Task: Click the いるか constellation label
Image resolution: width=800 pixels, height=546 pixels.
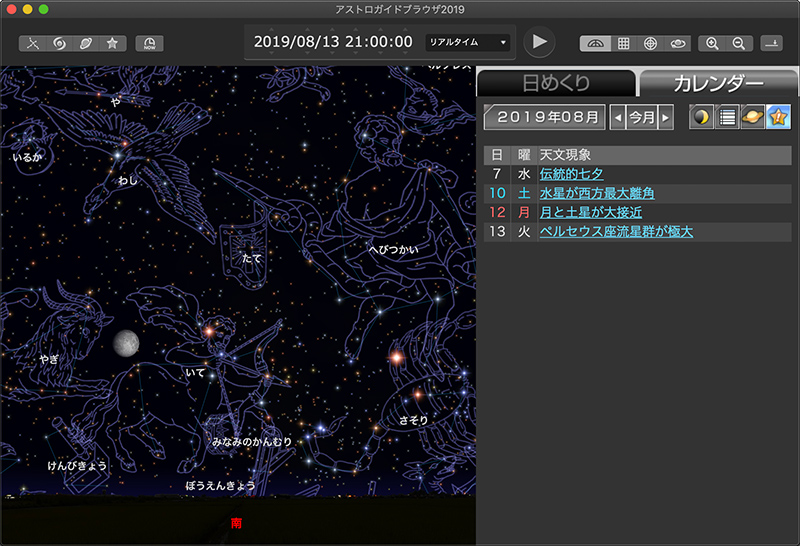Action: [x=27, y=157]
